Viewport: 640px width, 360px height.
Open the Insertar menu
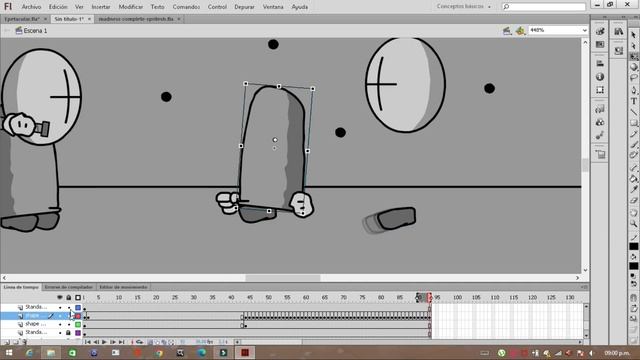(x=101, y=7)
